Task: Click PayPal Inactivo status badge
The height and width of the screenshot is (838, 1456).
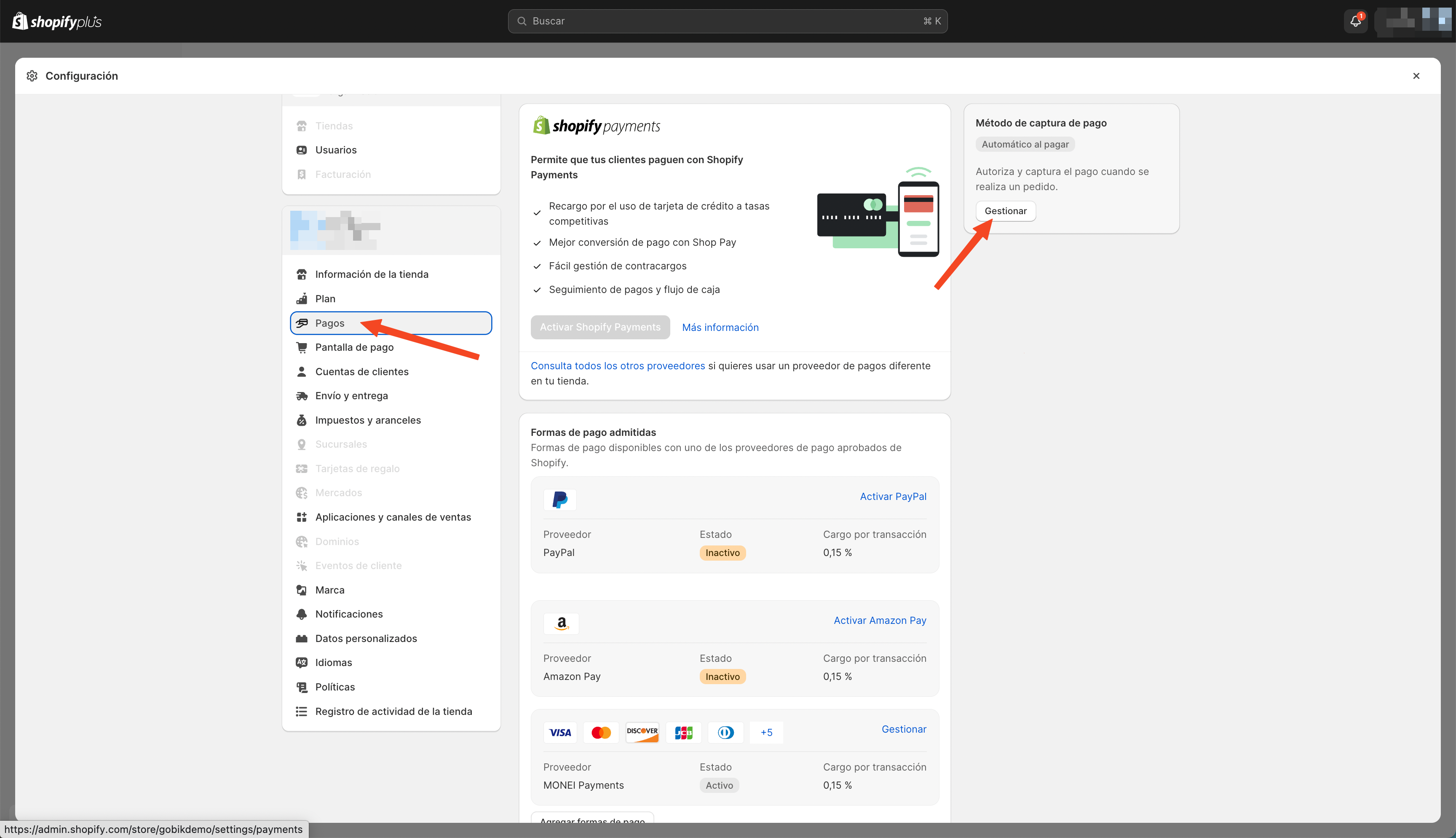Action: click(722, 553)
